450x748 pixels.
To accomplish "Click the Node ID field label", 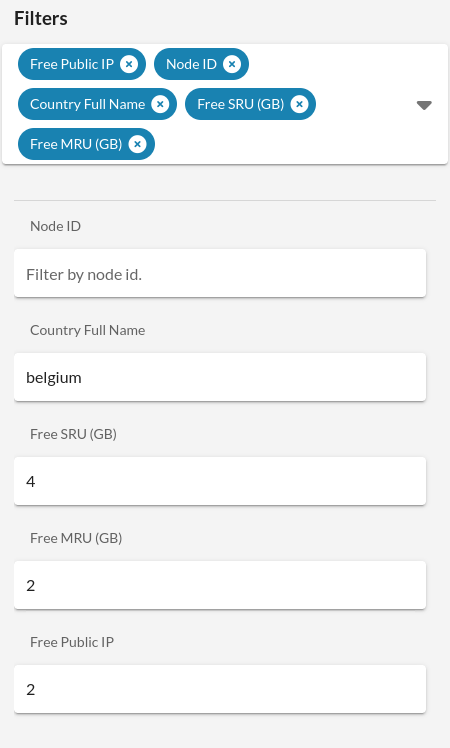I will [x=55, y=226].
